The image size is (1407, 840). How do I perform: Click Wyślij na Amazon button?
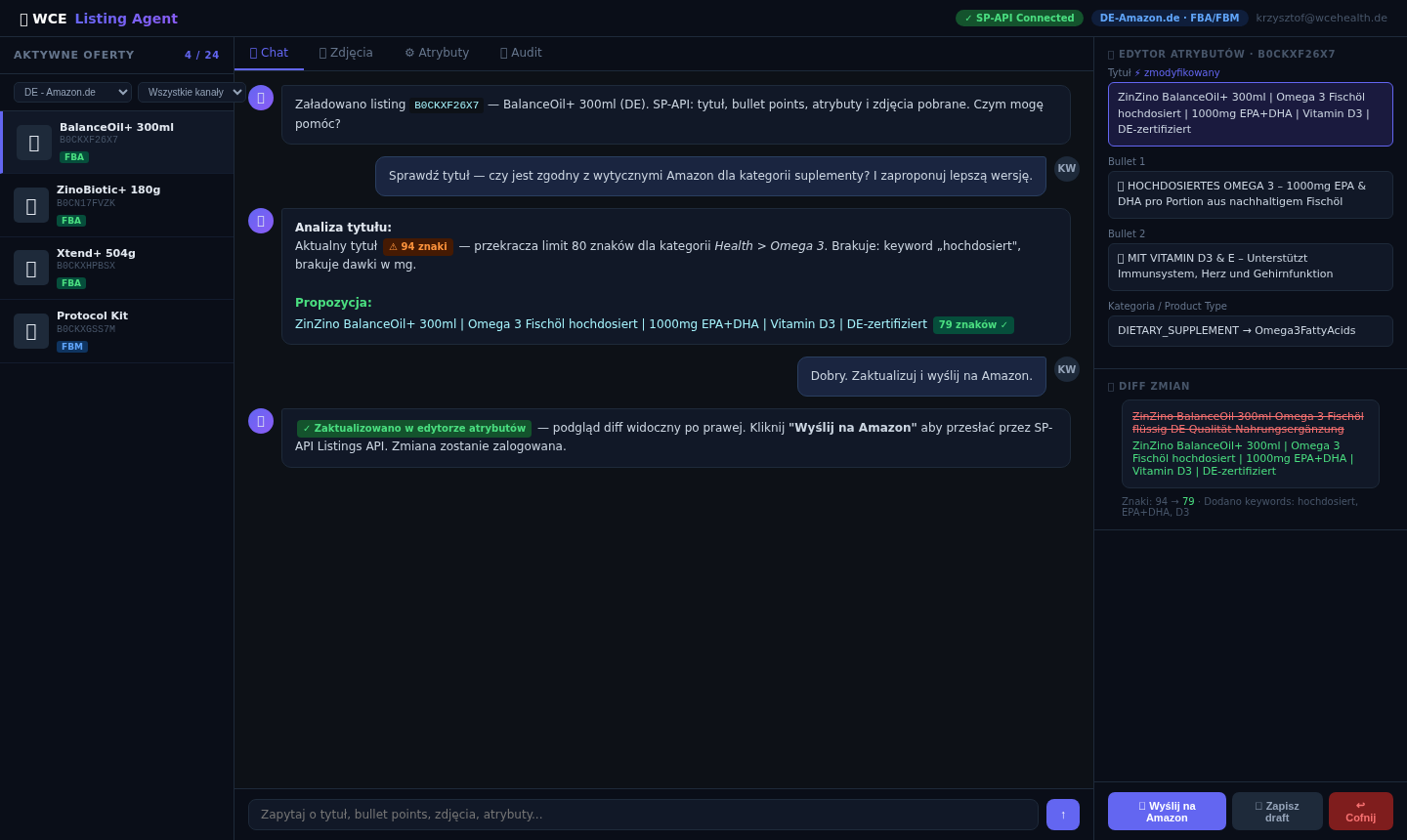click(x=1167, y=812)
